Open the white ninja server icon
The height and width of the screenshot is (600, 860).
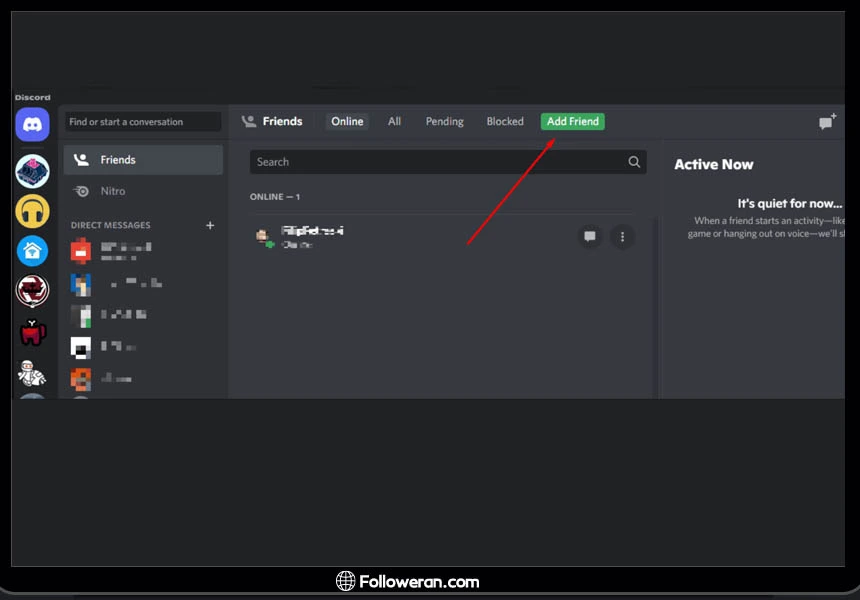[x=32, y=373]
